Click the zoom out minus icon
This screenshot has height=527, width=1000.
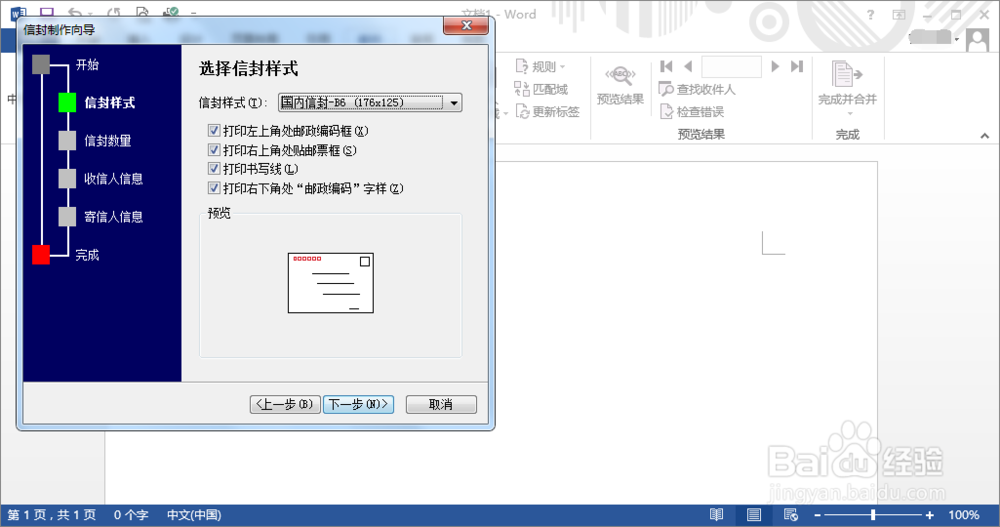[818, 515]
